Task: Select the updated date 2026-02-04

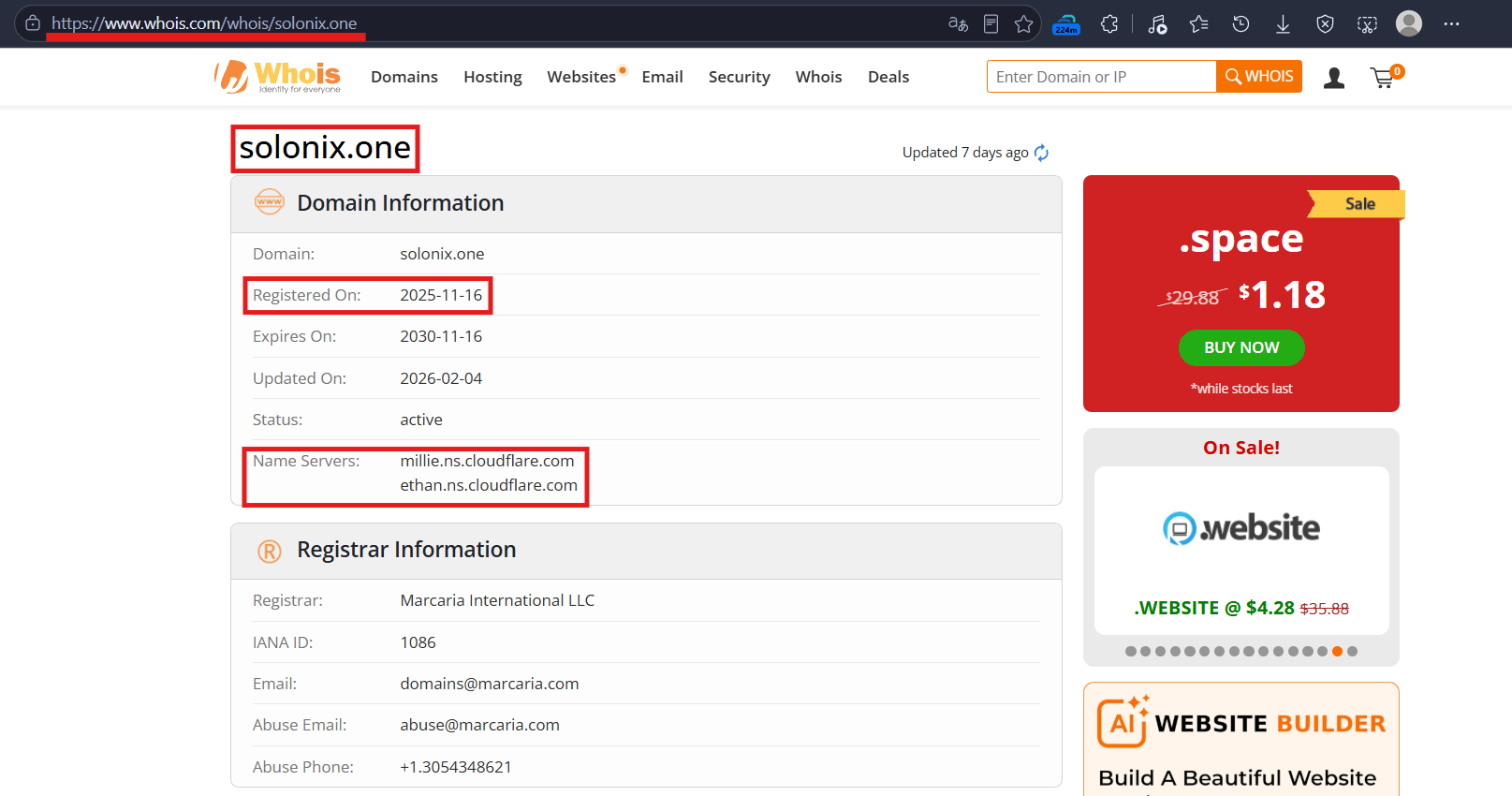Action: pyautogui.click(x=441, y=378)
